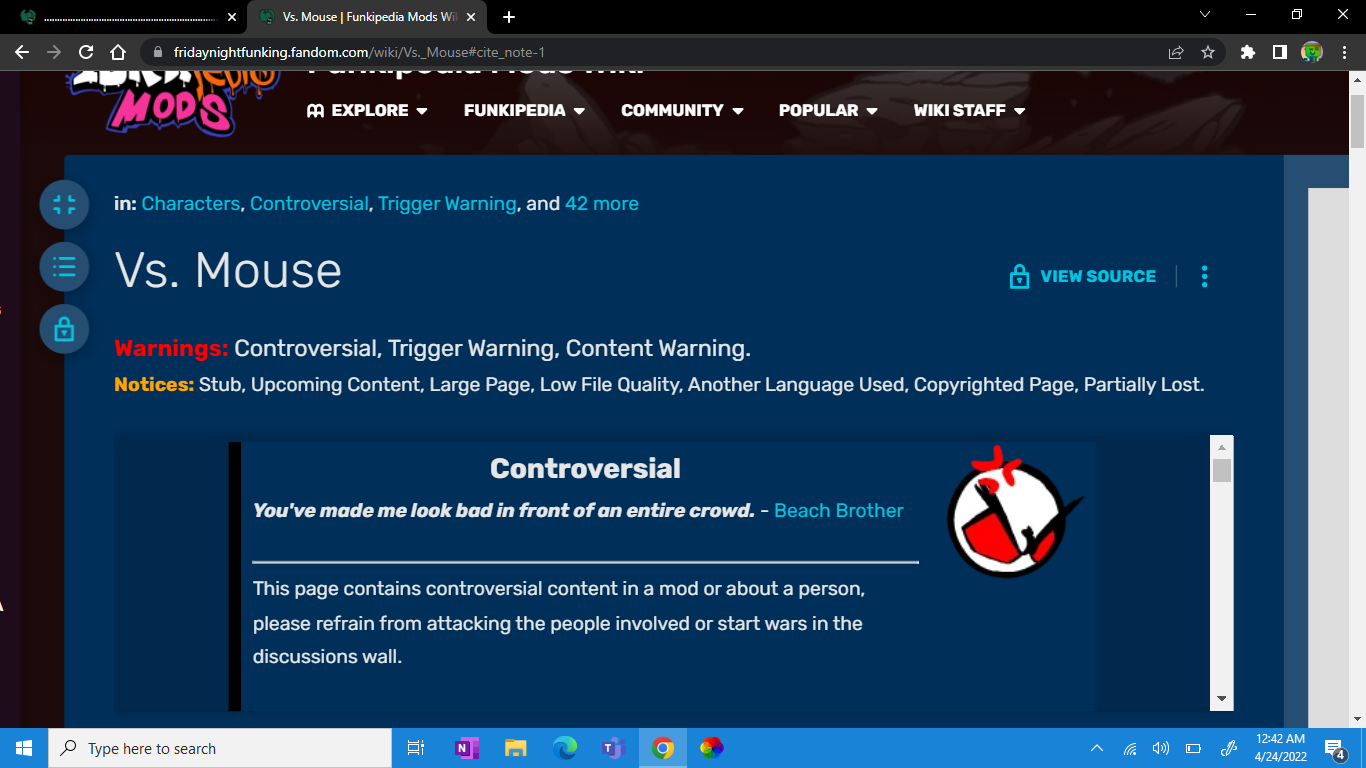Screen dimensions: 1366x768
Task: Open network settings from the system tray
Action: (x=1130, y=748)
